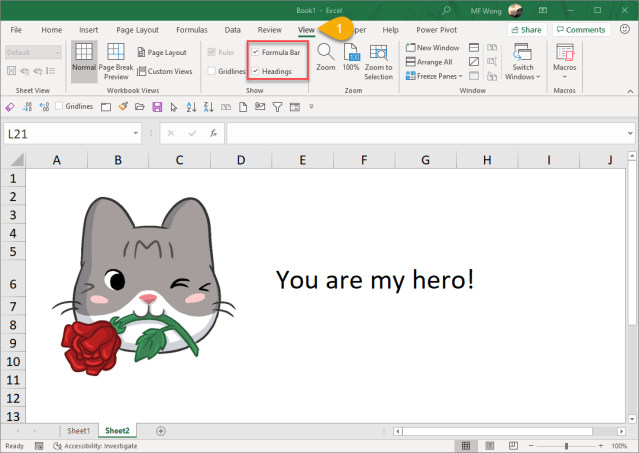639x453 pixels.
Task: Open the Zoom dialog magnifier
Action: click(x=326, y=57)
